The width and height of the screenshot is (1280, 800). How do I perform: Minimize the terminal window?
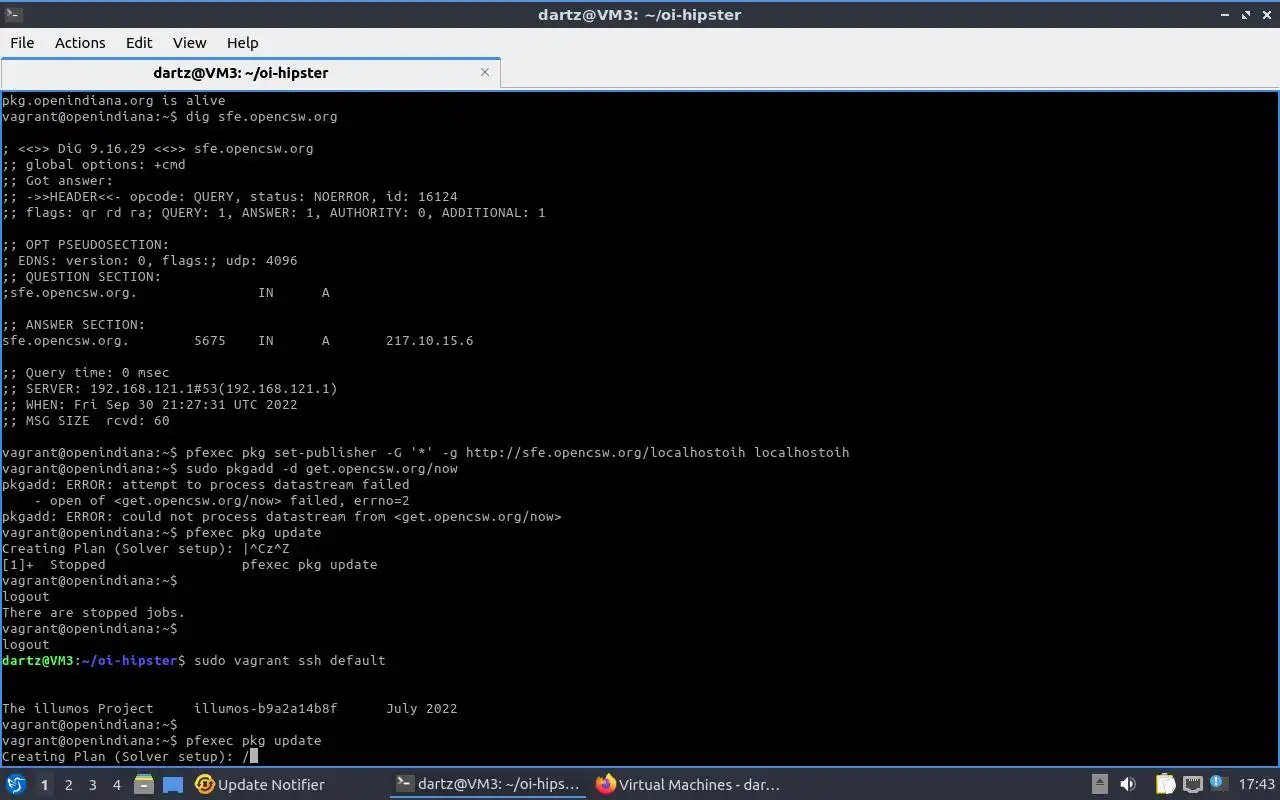pos(1226,15)
